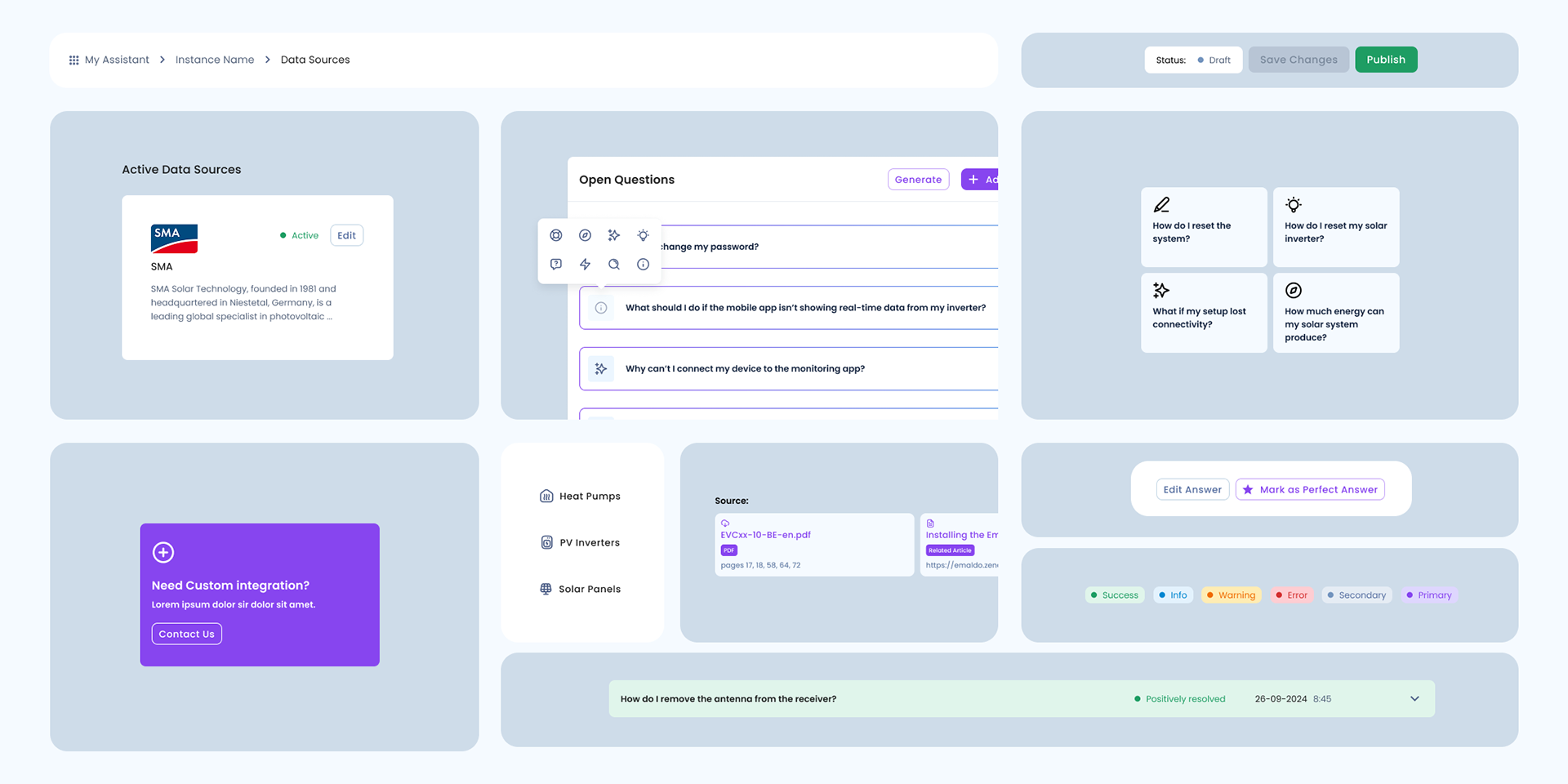Click the purple Add button in Open Questions

(x=980, y=180)
